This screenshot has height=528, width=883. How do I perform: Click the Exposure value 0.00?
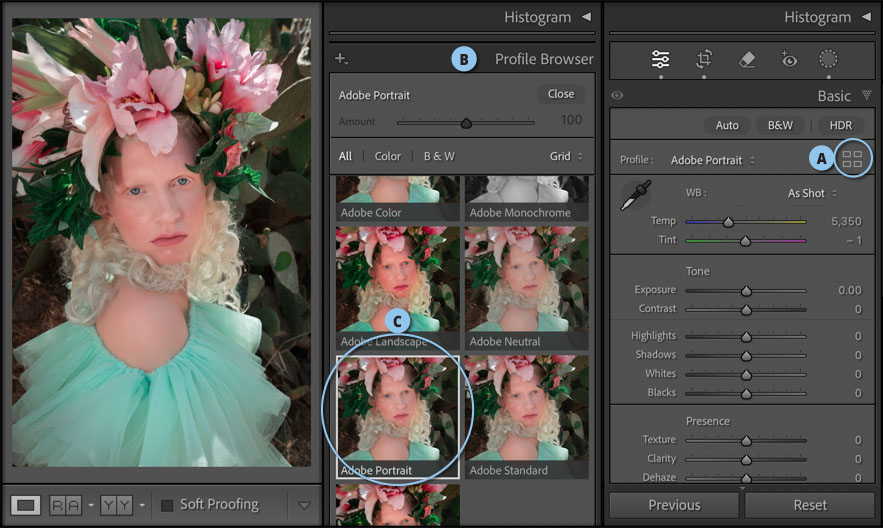pos(850,290)
